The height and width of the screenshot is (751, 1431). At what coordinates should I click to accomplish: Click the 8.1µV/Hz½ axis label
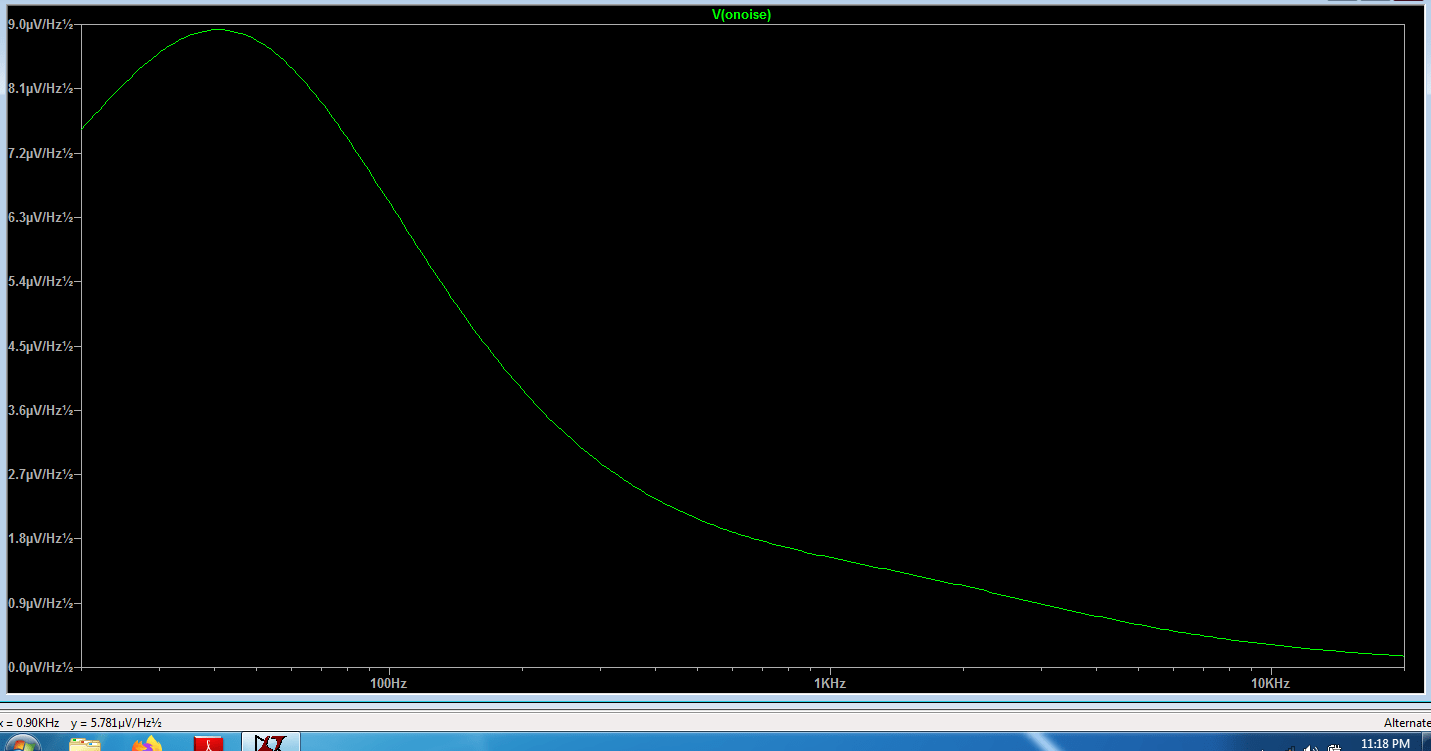tap(40, 89)
